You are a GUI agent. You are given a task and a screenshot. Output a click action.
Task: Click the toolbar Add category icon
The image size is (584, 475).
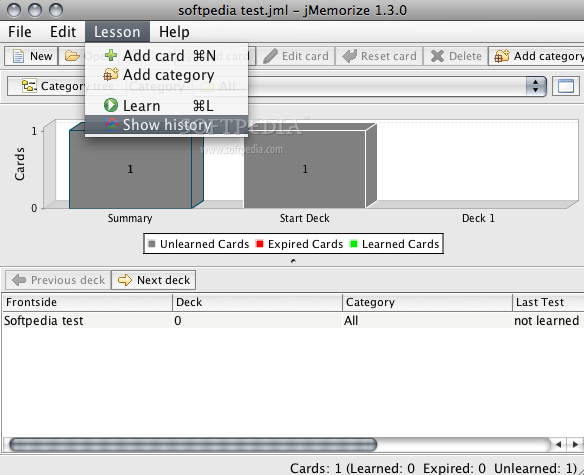pos(502,56)
